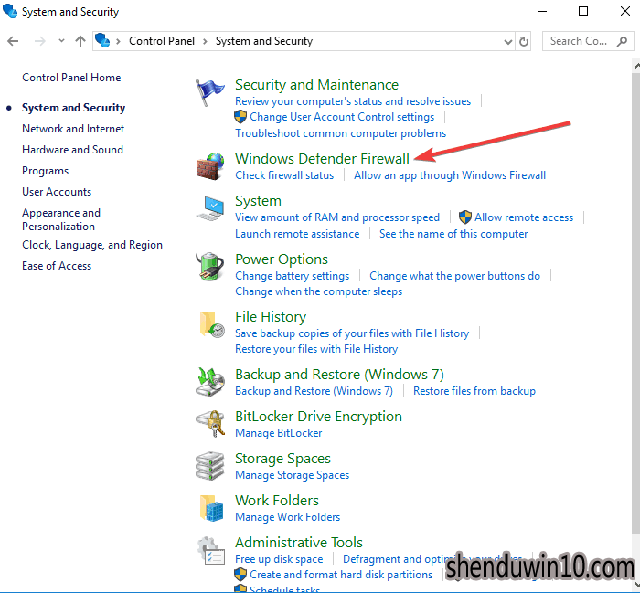Open the recent locations dropdown arrow
Image resolution: width=640 pixels, height=593 pixels.
[x=61, y=40]
